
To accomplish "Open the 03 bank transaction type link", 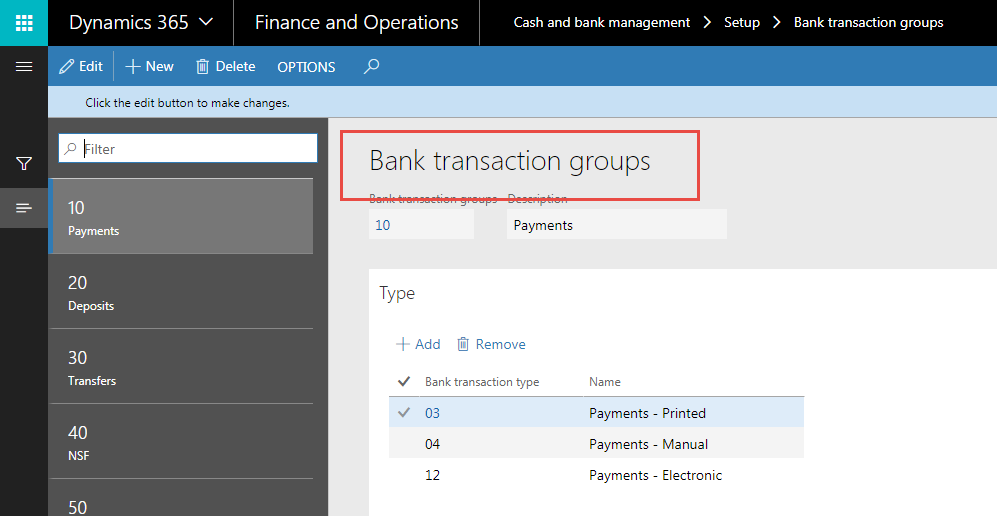I will pyautogui.click(x=432, y=413).
